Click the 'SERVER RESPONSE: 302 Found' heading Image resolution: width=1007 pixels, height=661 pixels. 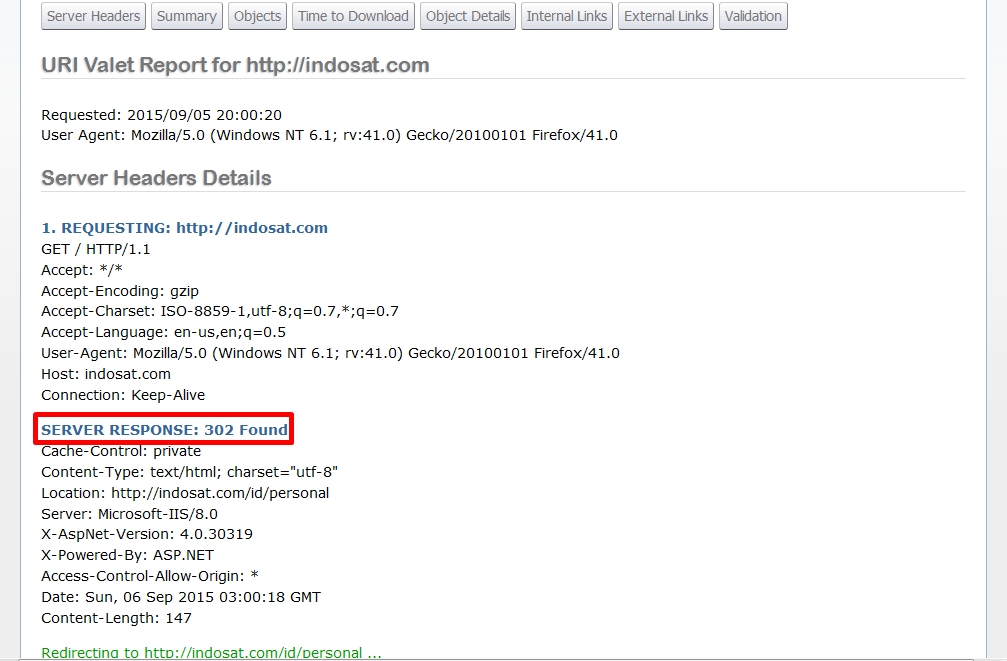pyautogui.click(x=164, y=430)
